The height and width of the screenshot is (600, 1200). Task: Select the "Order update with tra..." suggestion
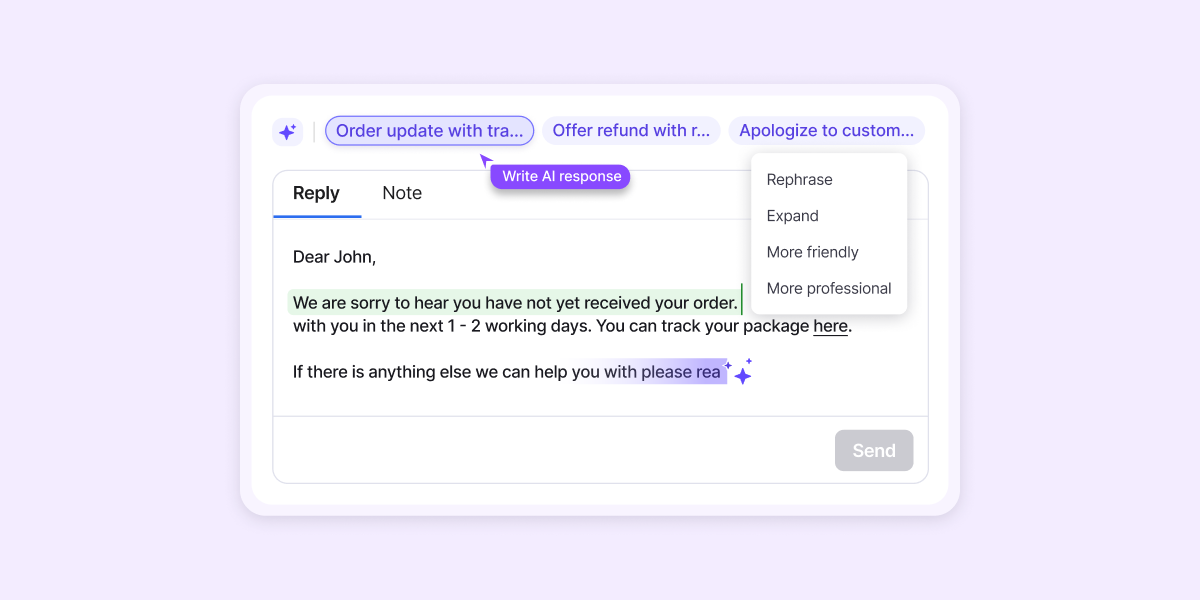point(430,131)
